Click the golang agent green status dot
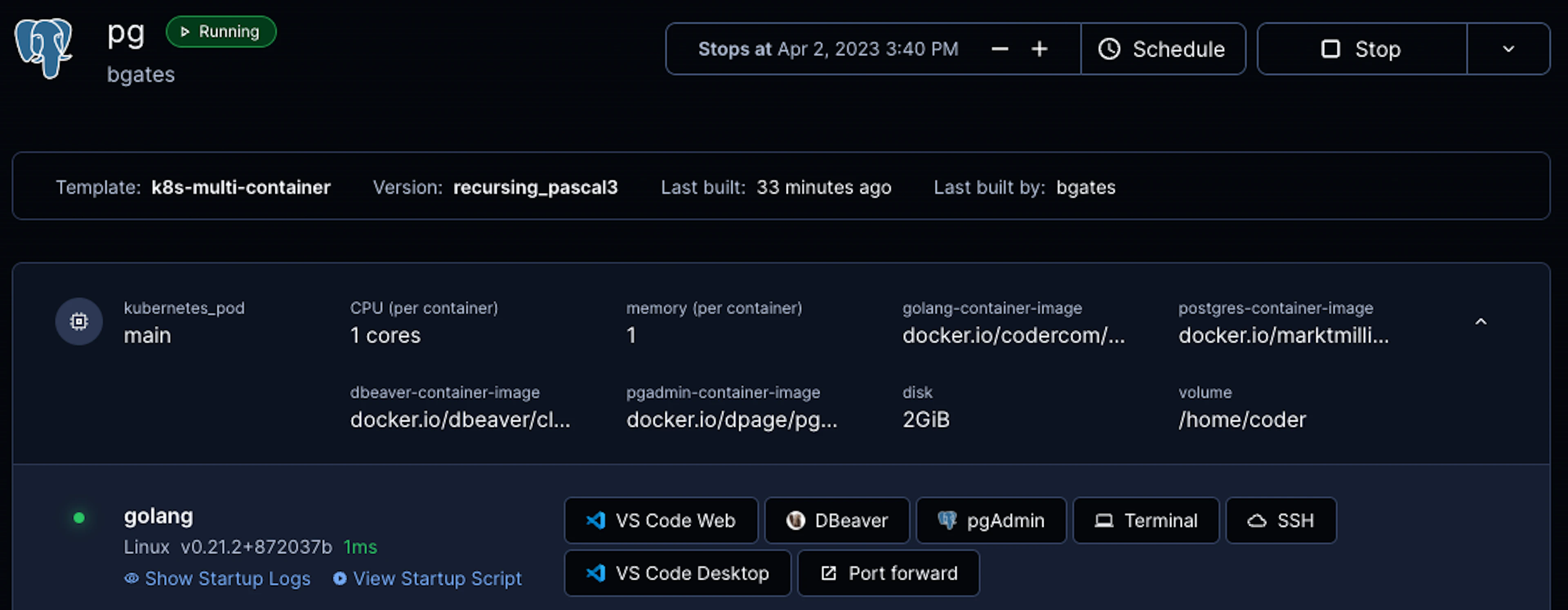Viewport: 1568px width, 610px height. pyautogui.click(x=79, y=518)
